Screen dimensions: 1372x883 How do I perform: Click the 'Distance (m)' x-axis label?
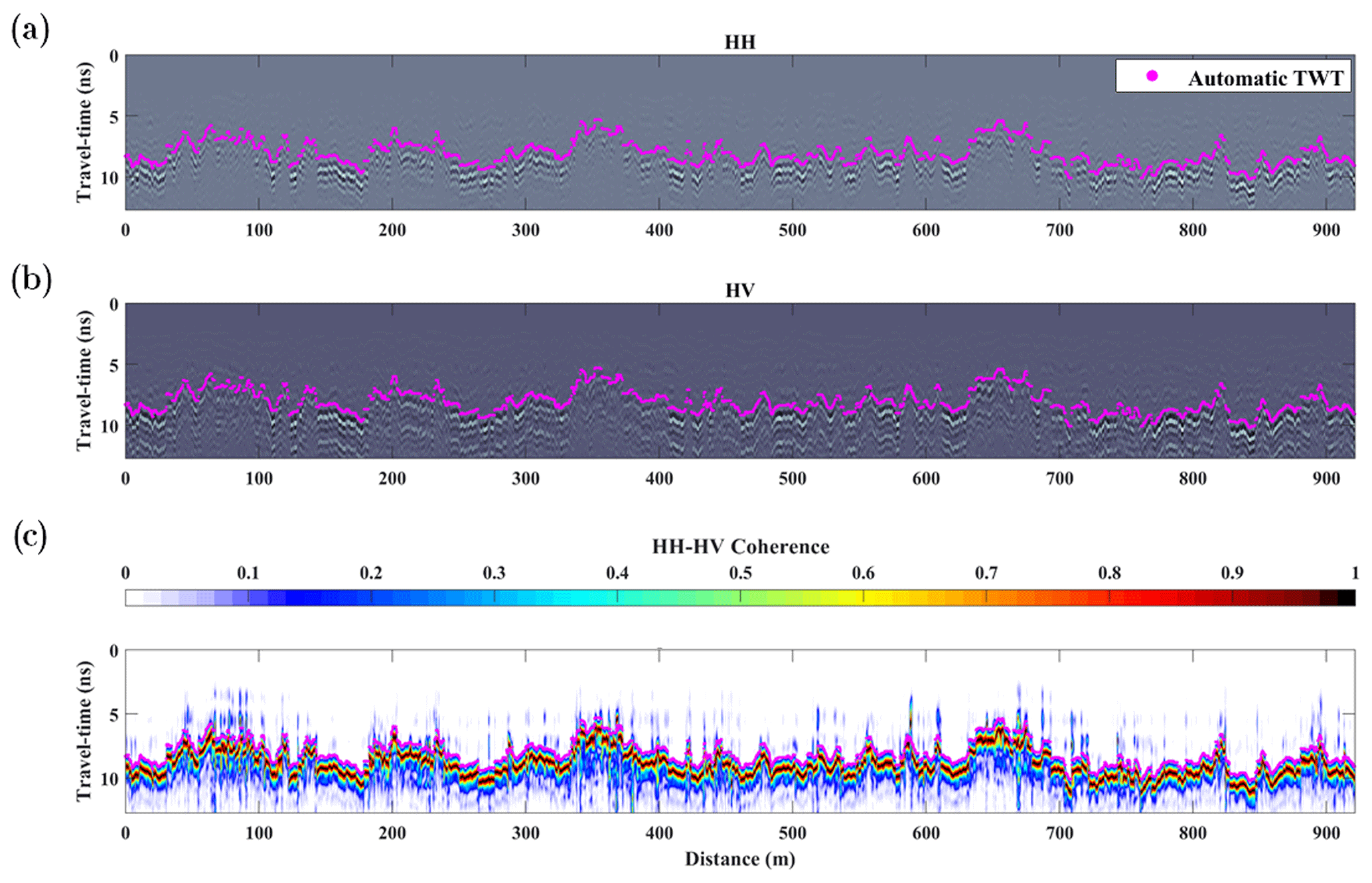click(739, 859)
